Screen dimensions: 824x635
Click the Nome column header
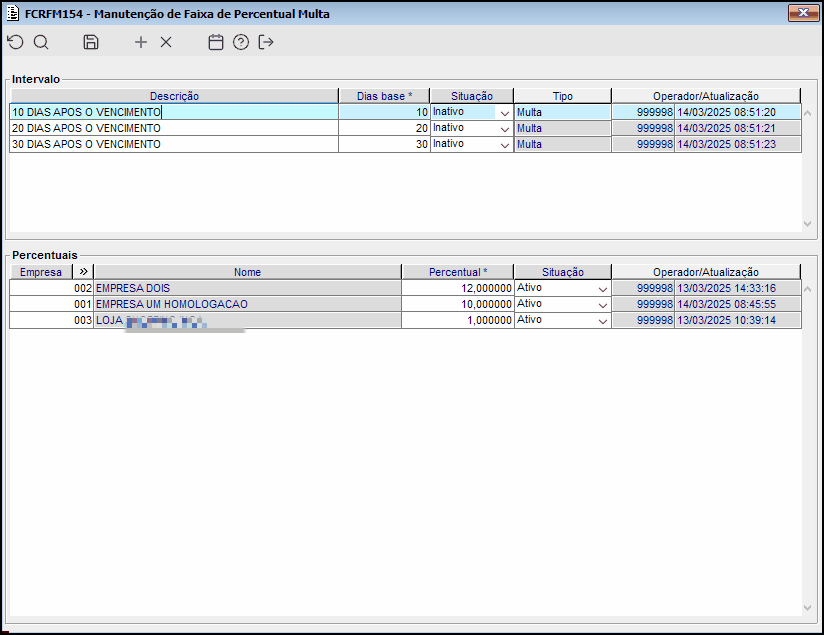click(x=248, y=272)
